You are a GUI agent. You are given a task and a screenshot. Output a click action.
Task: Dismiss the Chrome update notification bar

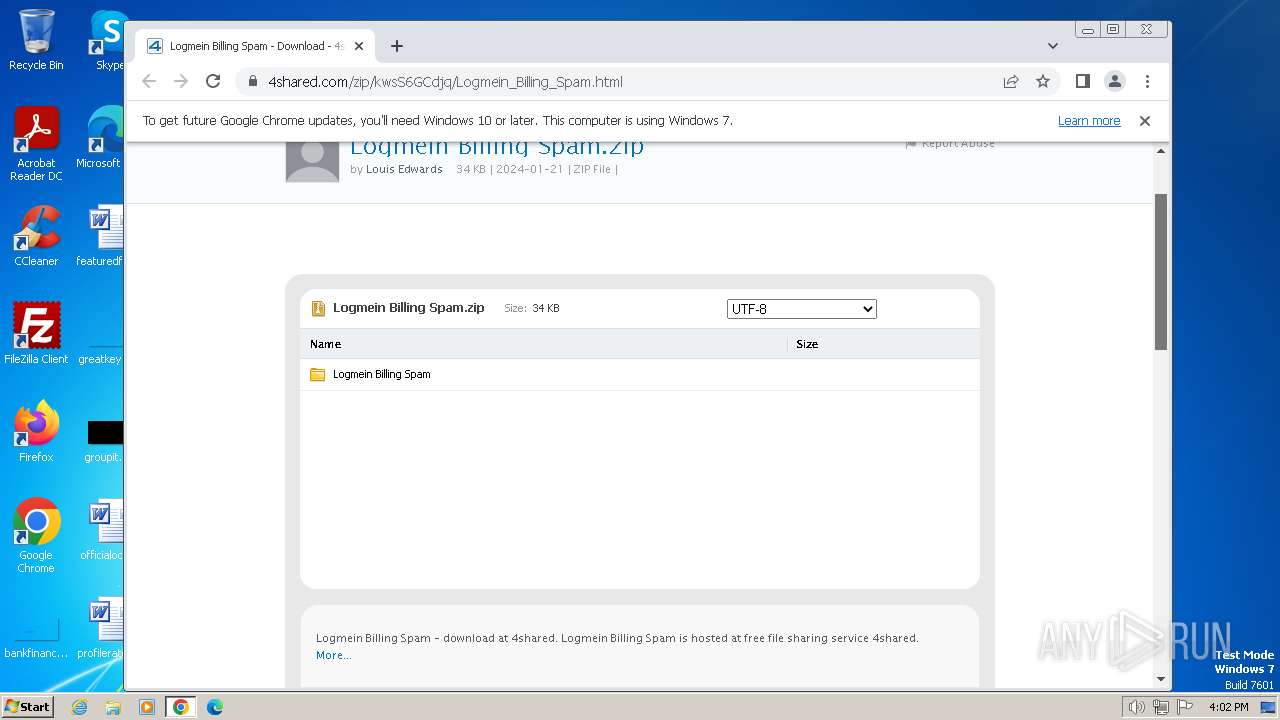(x=1145, y=121)
